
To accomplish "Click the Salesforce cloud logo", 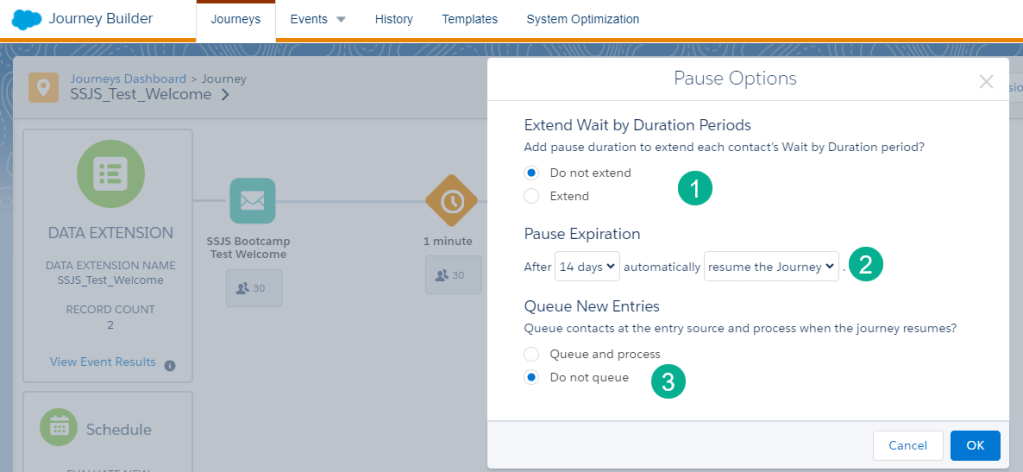I will click(26, 19).
